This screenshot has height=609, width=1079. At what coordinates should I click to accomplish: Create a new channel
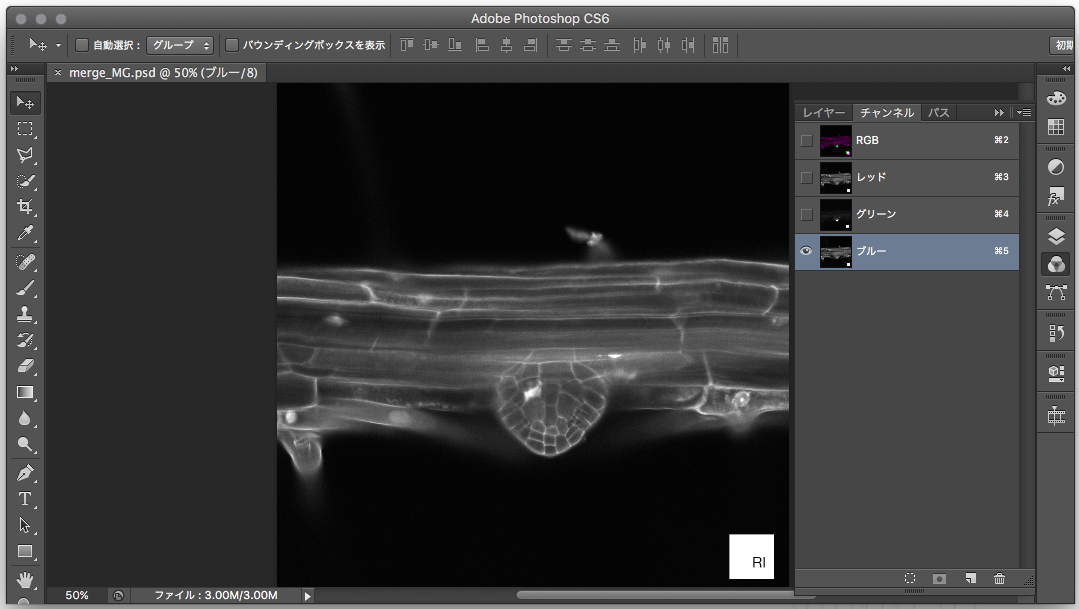970,578
